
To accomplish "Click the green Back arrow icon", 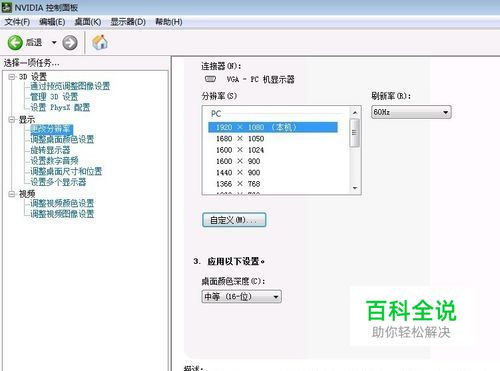I will pyautogui.click(x=15, y=43).
